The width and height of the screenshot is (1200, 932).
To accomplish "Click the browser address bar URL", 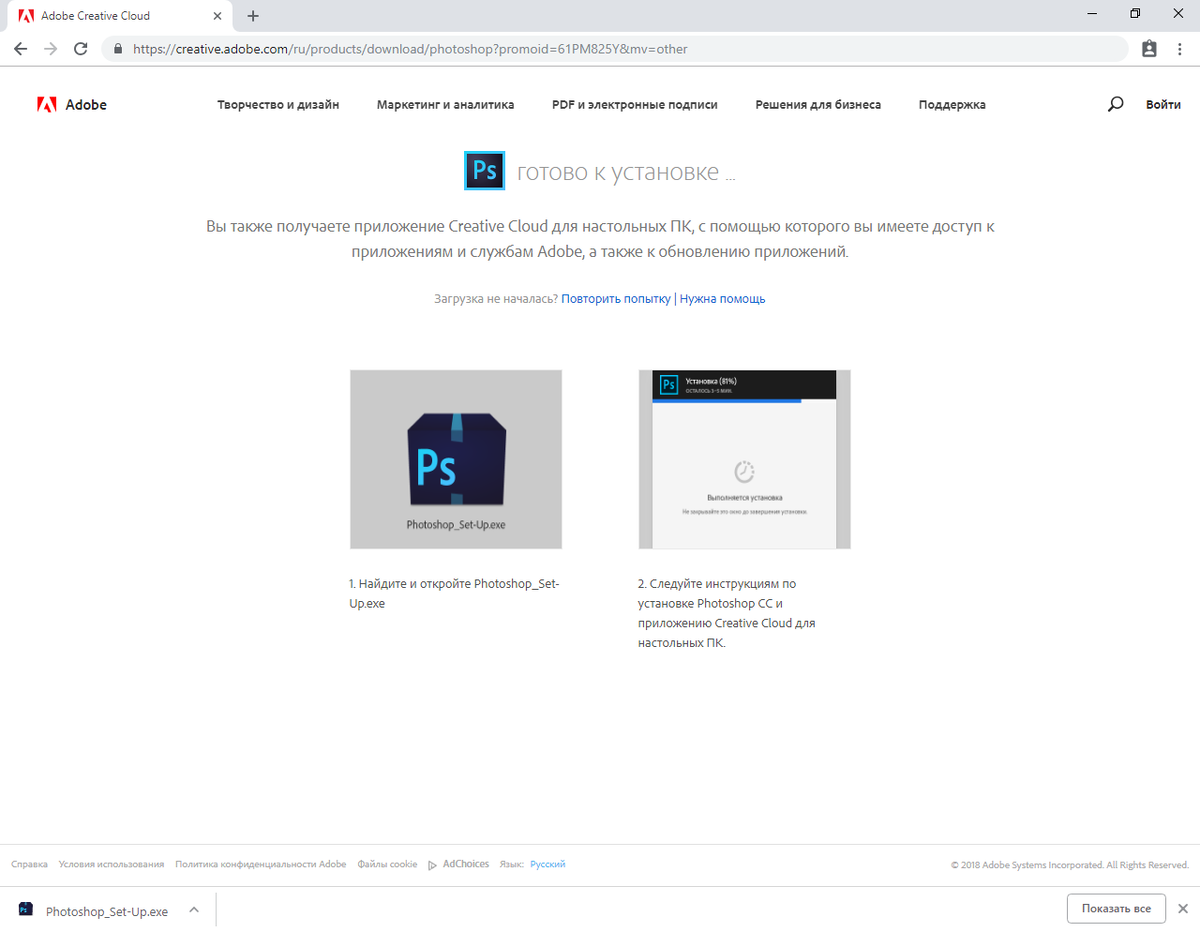I will tap(410, 48).
